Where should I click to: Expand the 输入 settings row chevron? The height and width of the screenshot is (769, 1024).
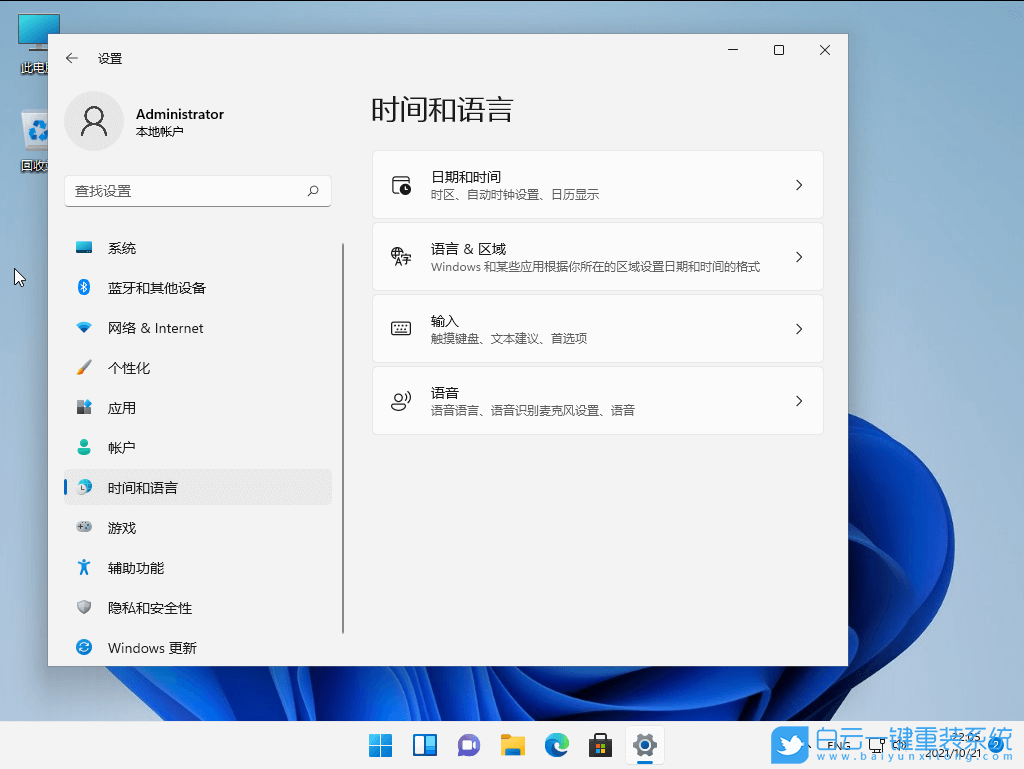798,328
